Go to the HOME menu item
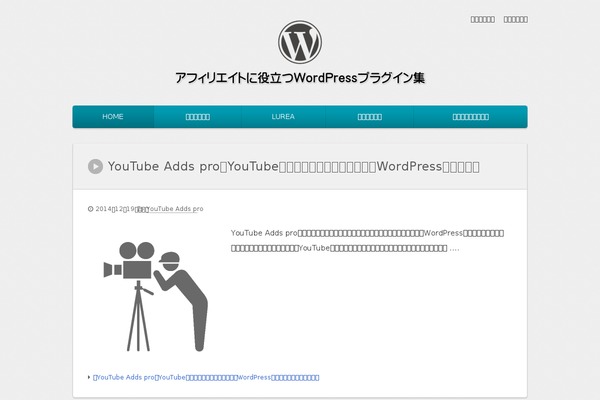 click(113, 117)
